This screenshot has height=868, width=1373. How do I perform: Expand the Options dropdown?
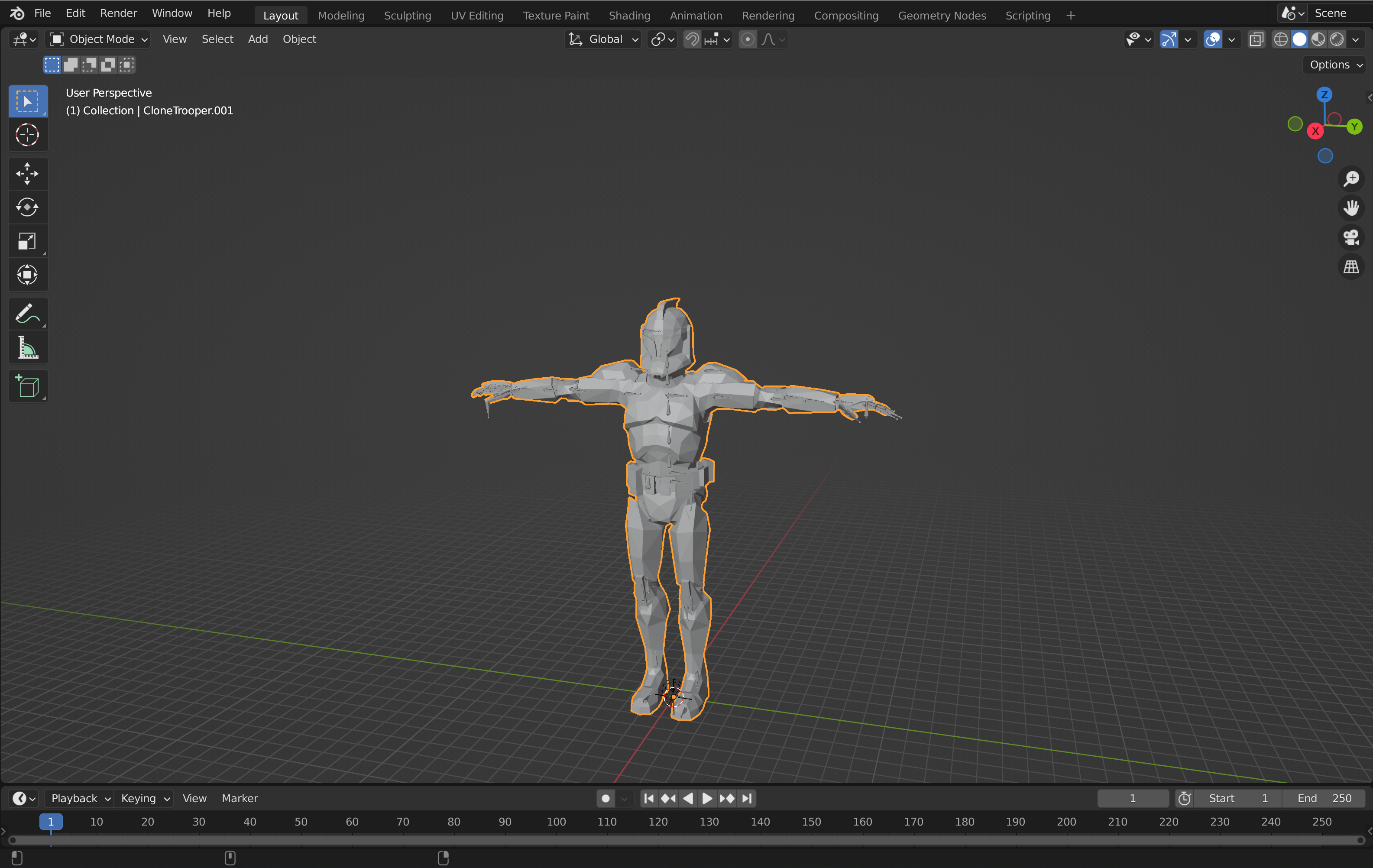point(1336,65)
